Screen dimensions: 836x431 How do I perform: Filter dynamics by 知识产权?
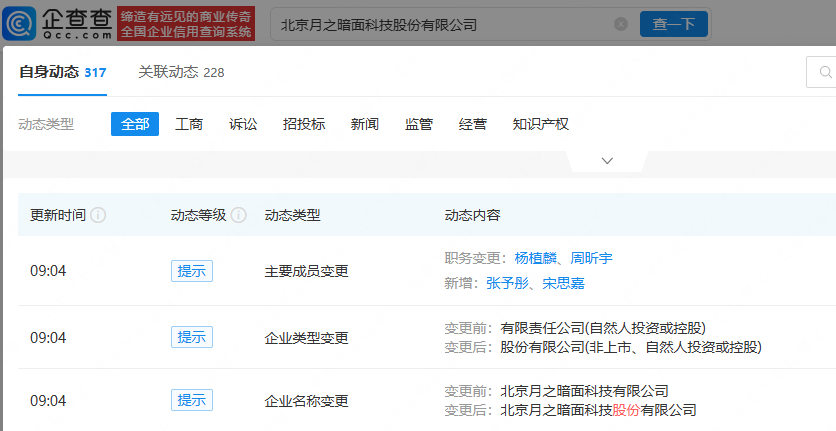point(541,124)
